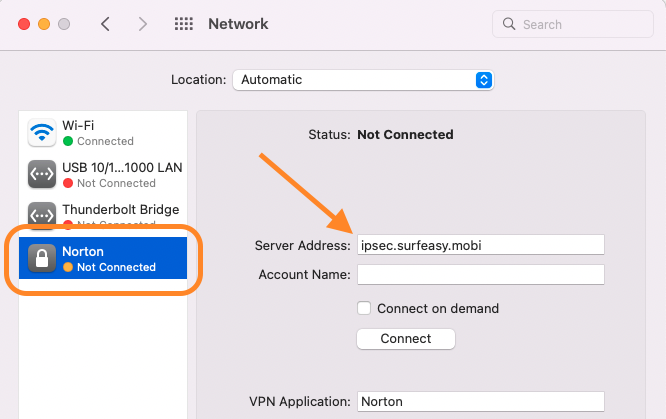Click the back arrow in the toolbar
666x419 pixels.
[x=106, y=24]
